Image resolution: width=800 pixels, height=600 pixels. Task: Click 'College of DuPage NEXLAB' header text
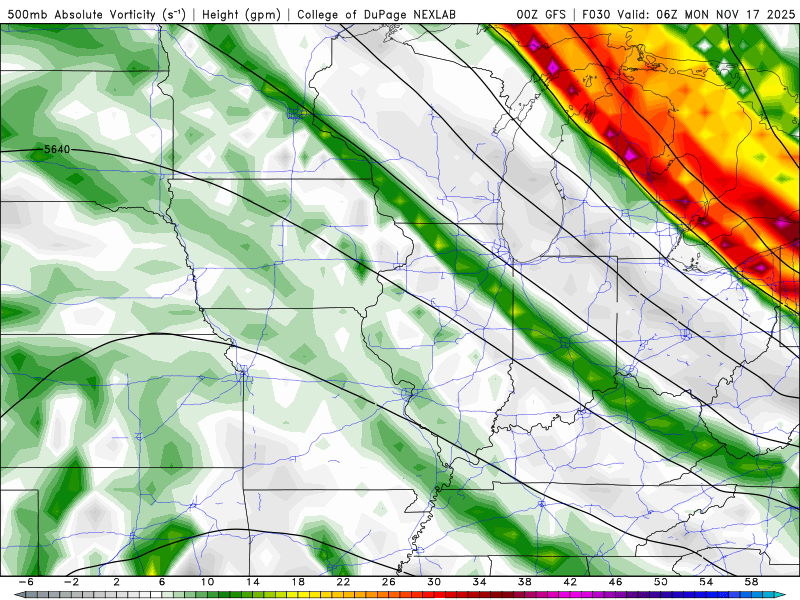(376, 15)
